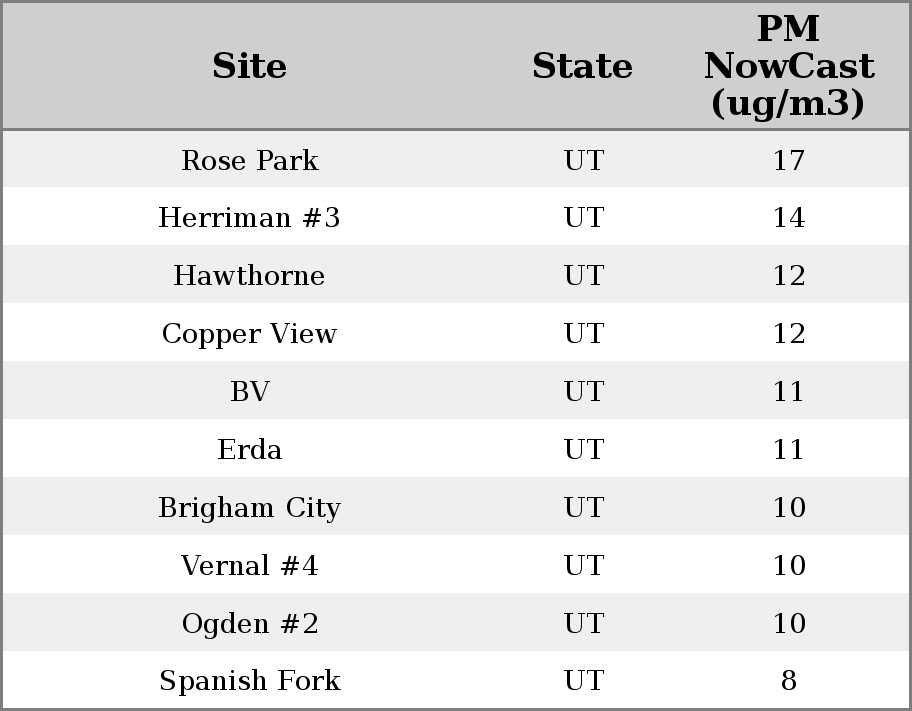Select the BV site cell
912x711 pixels.
249,392
